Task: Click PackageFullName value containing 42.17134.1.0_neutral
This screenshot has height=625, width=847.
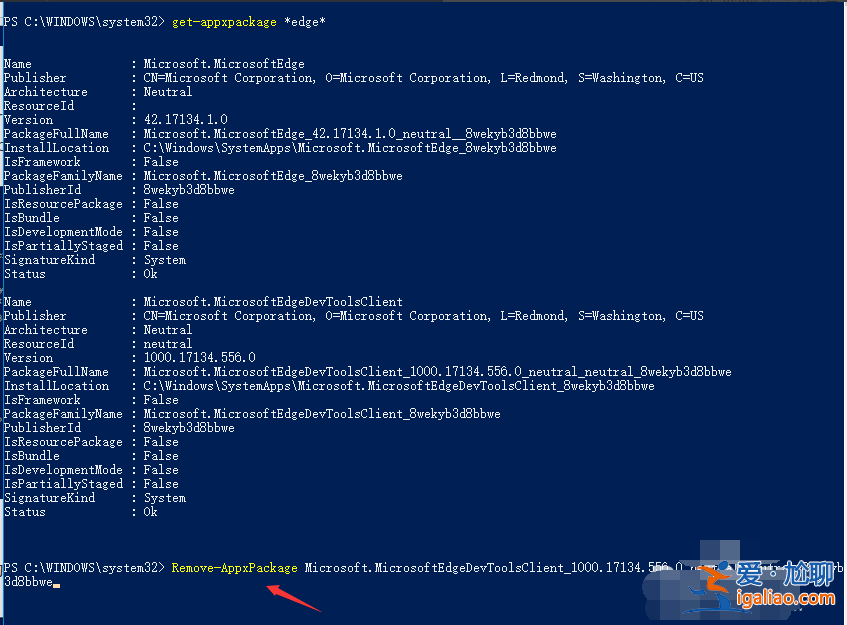Action: click(x=349, y=134)
